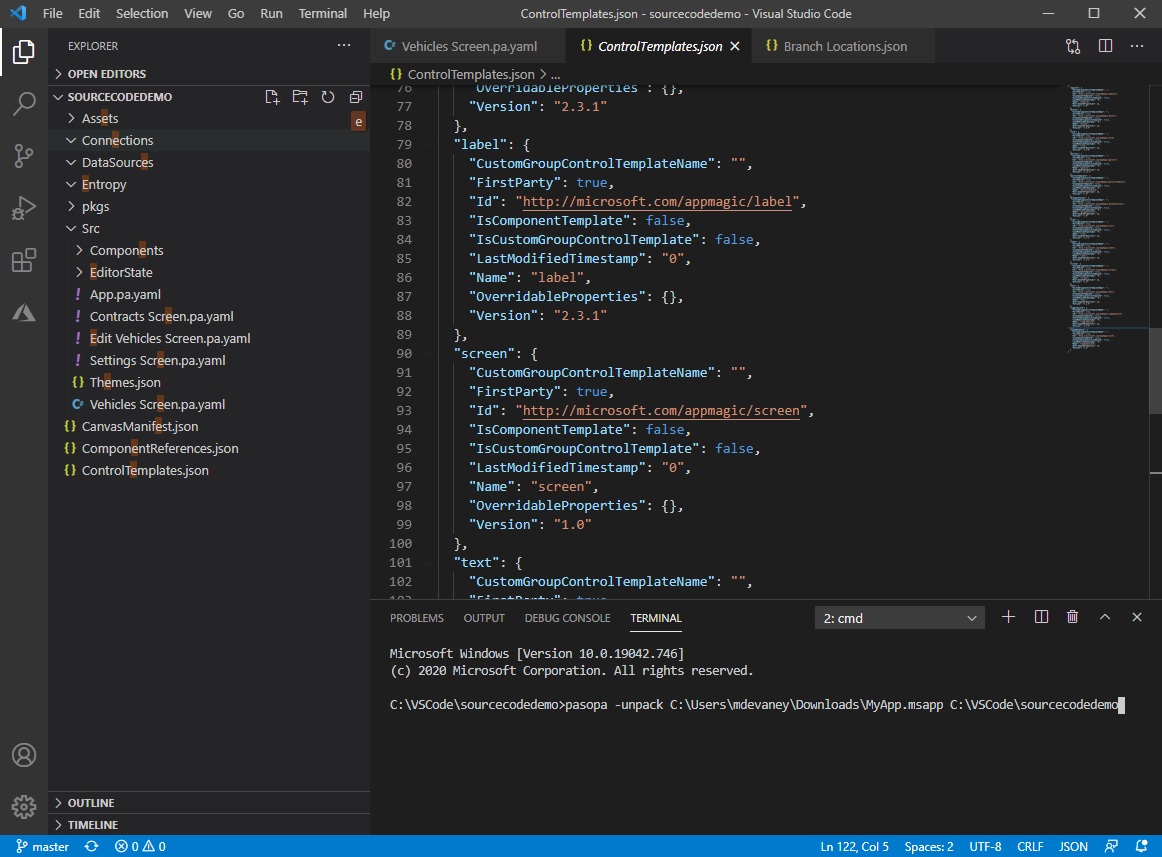Expand the Components folder
1162x857 pixels.
pyautogui.click(x=129, y=250)
